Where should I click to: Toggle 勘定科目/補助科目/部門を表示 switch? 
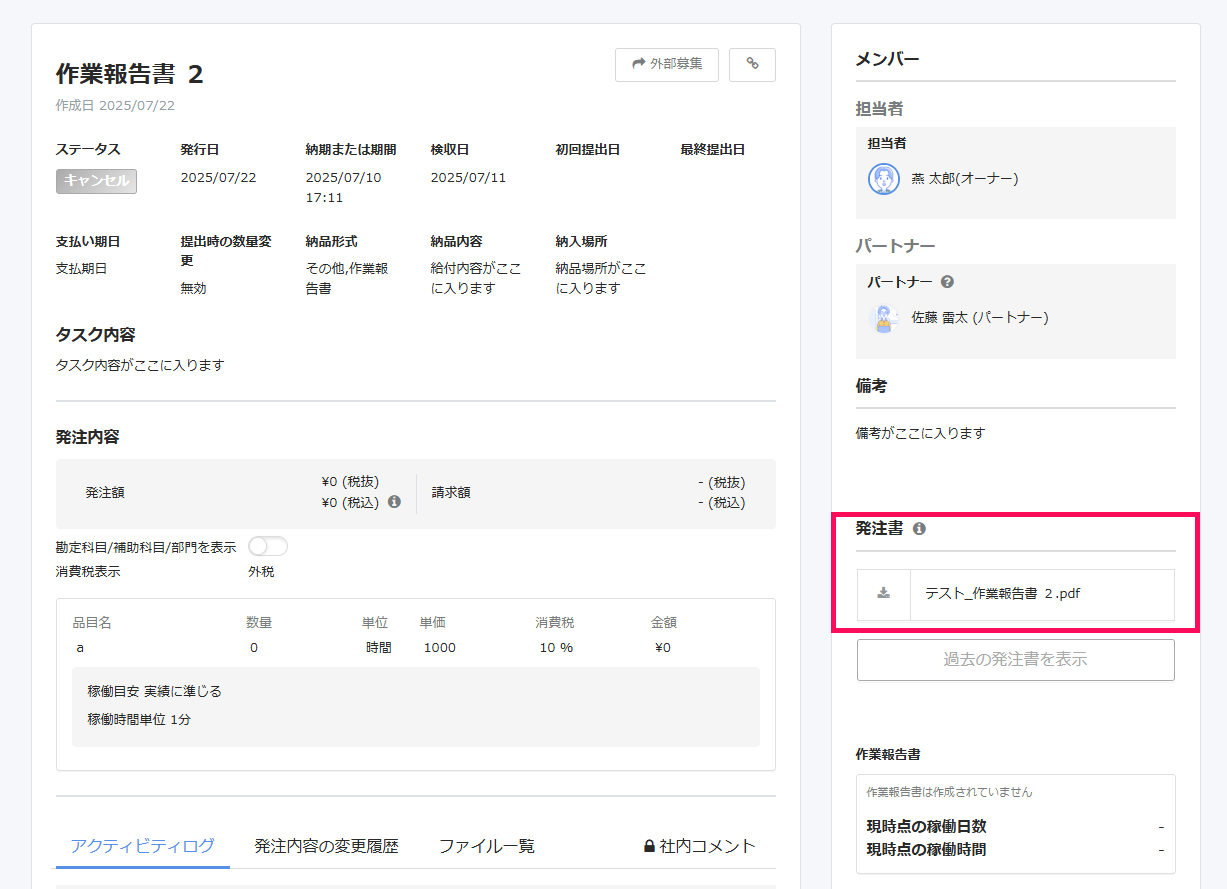click(x=268, y=546)
